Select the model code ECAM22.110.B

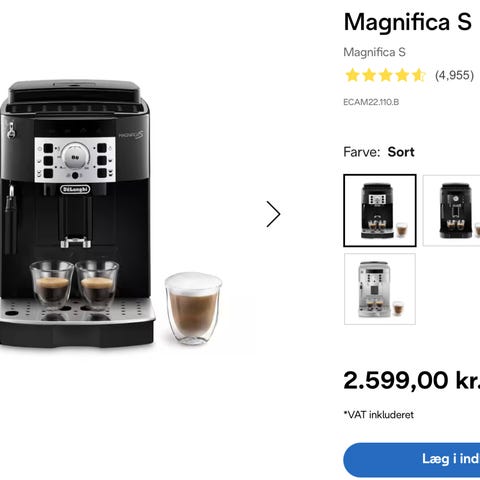[371, 102]
